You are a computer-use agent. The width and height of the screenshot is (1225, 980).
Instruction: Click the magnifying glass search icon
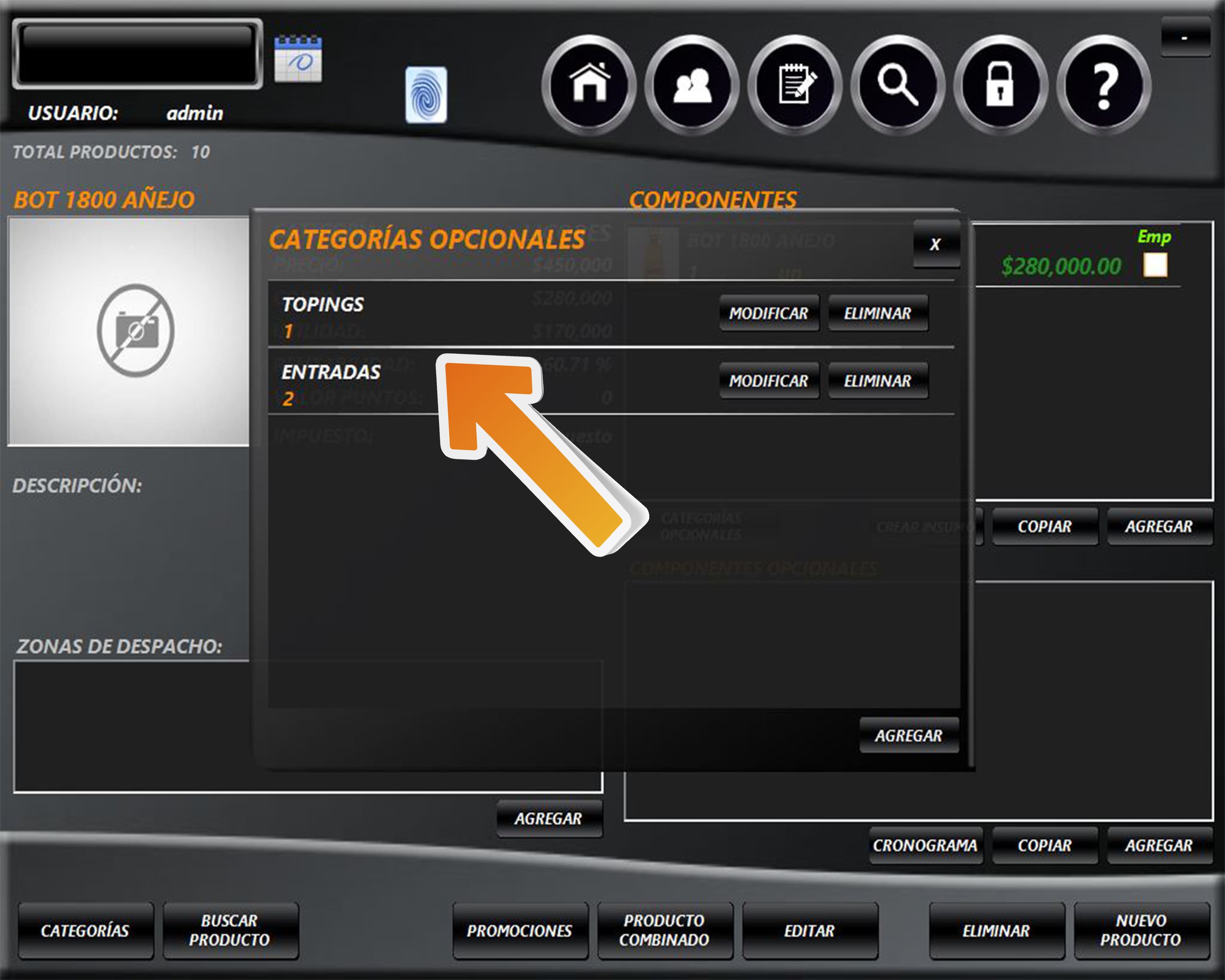(x=898, y=85)
